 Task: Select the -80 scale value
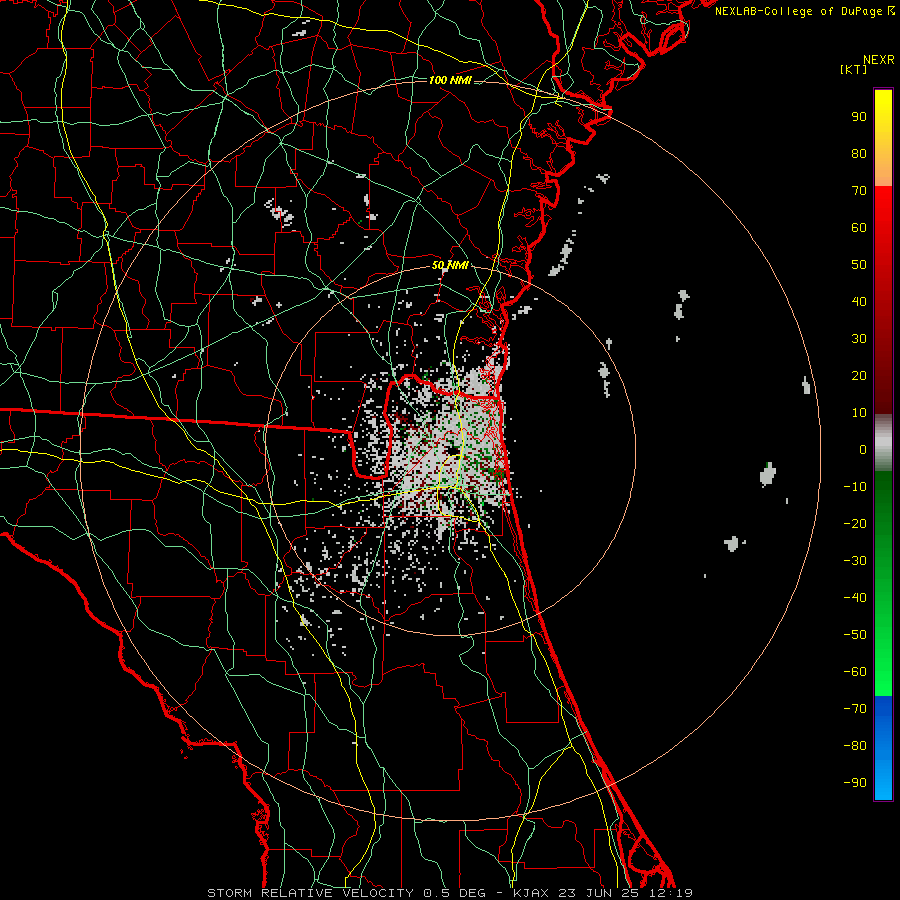[855, 746]
